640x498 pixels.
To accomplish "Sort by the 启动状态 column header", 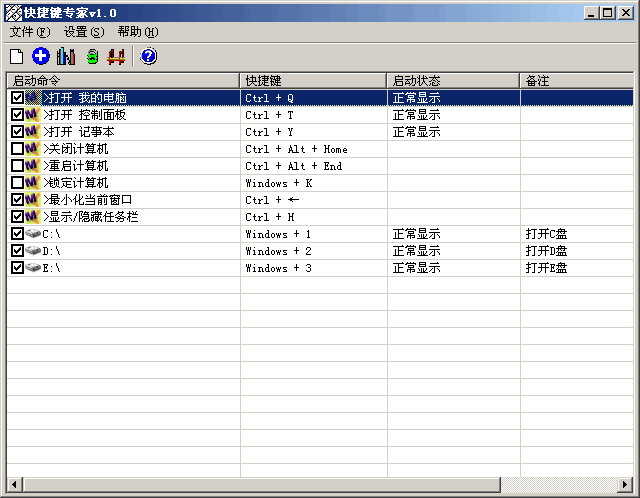I will click(x=453, y=81).
